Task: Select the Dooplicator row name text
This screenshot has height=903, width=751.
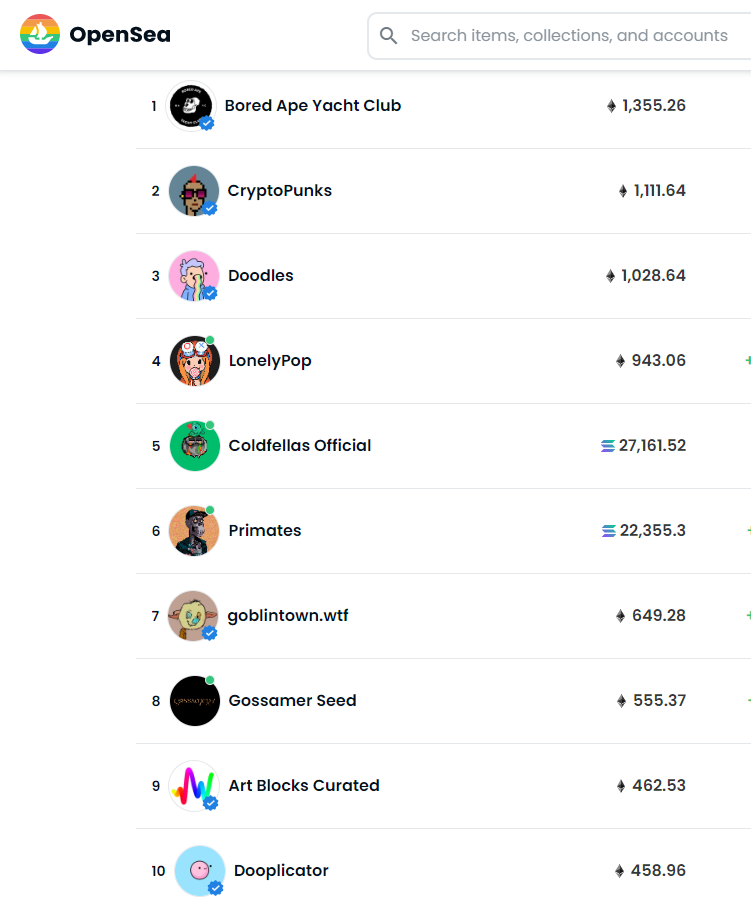Action: (x=281, y=871)
